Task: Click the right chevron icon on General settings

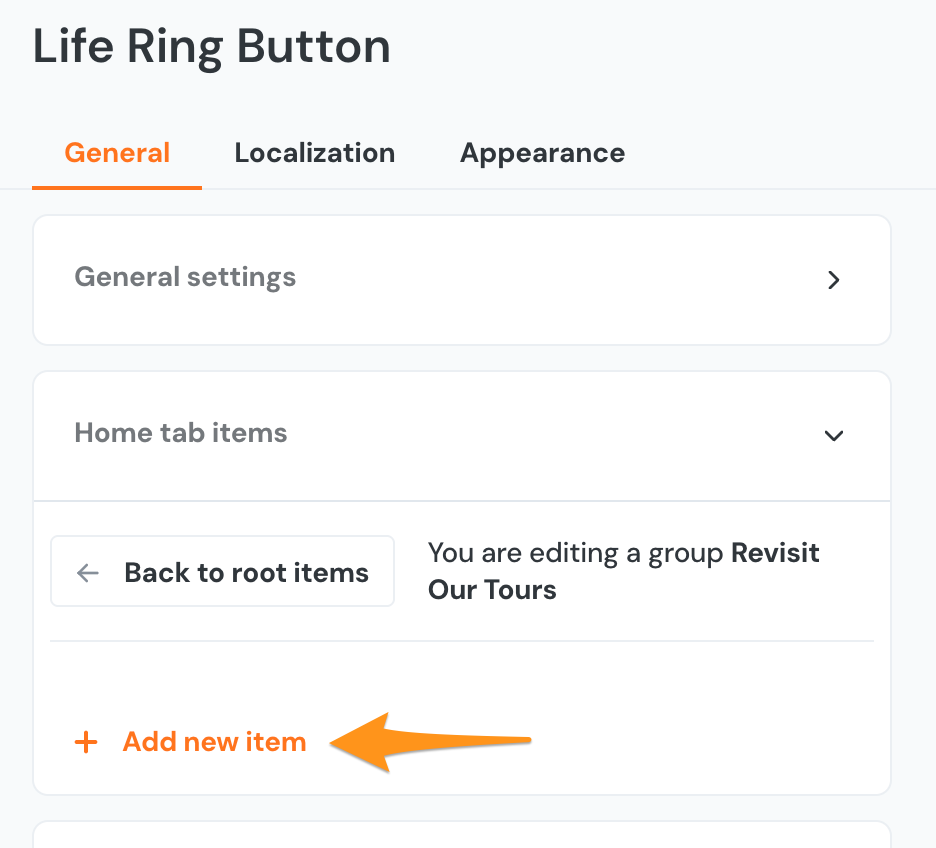Action: point(833,280)
